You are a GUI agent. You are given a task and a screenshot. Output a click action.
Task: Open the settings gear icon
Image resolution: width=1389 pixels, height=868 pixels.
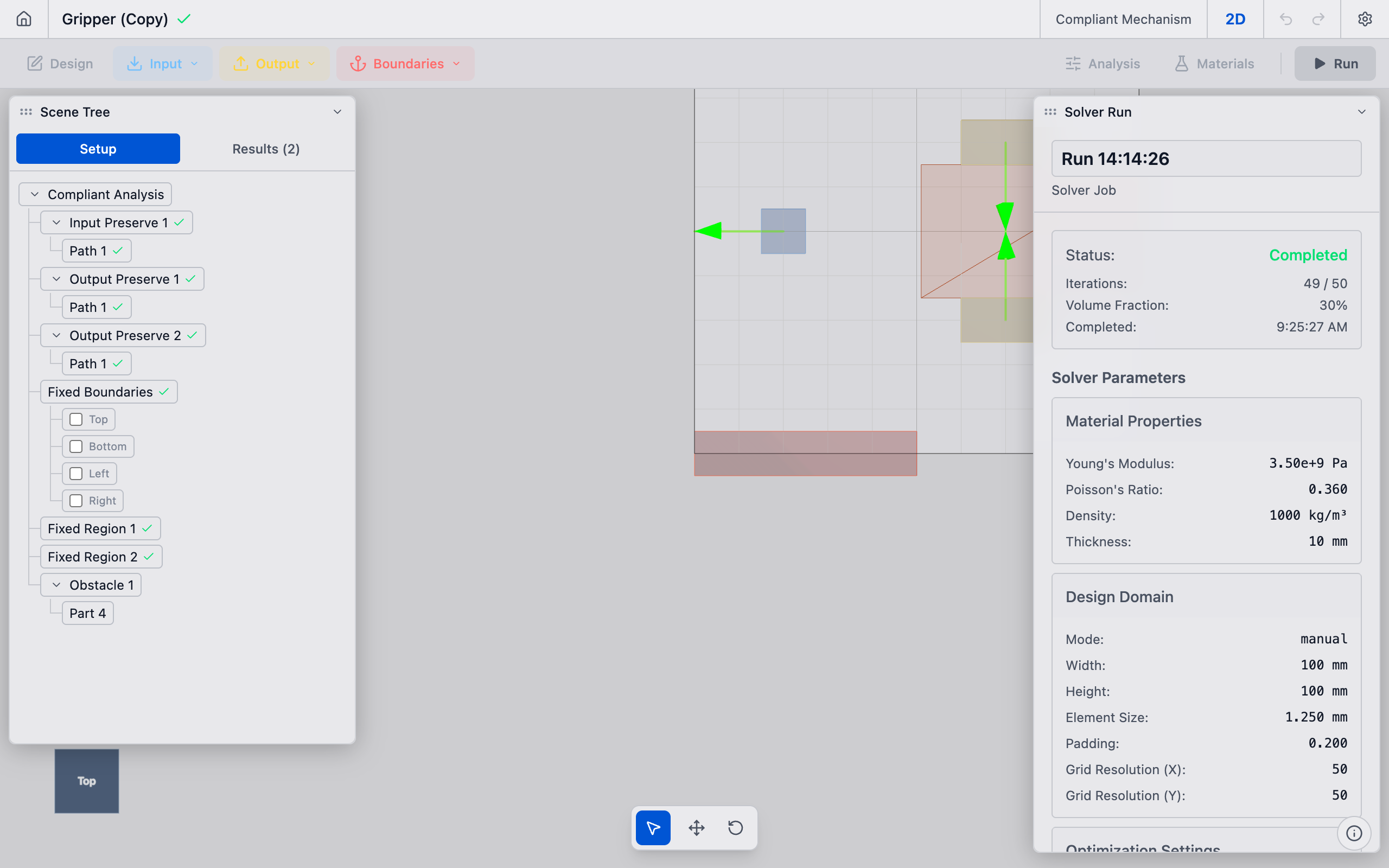tap(1365, 19)
